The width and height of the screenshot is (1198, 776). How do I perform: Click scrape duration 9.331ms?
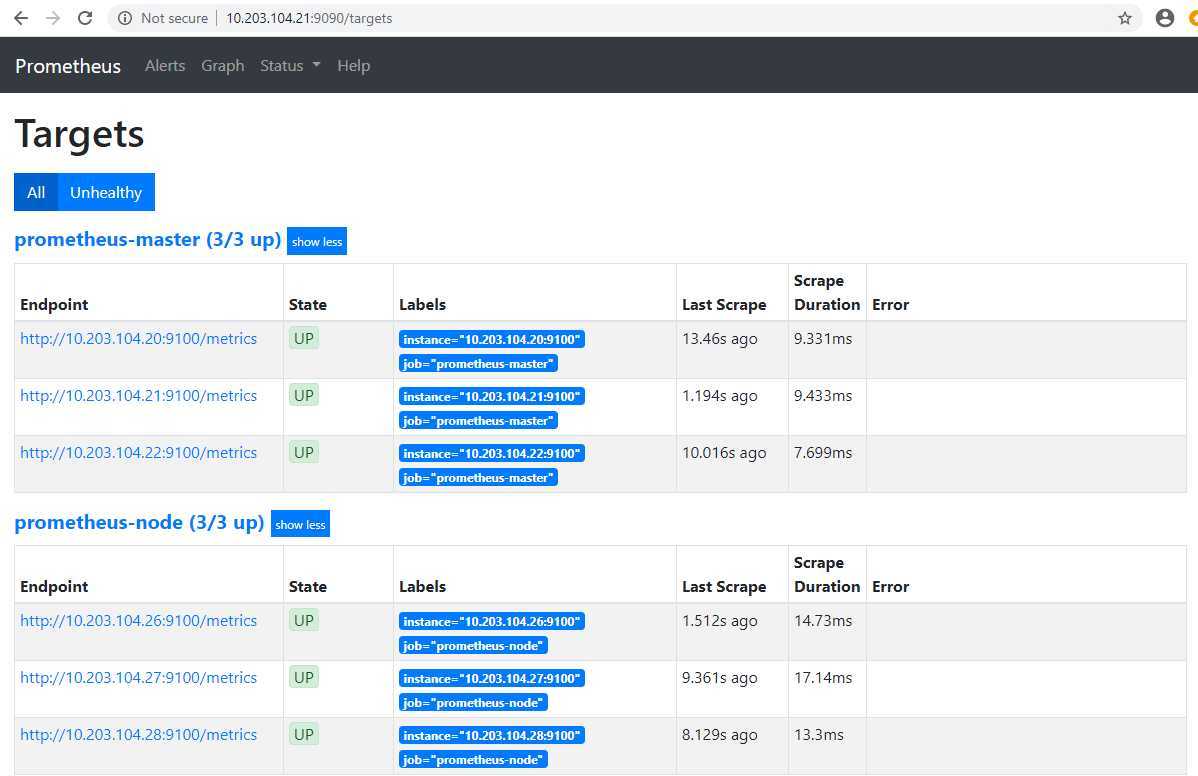tap(823, 338)
